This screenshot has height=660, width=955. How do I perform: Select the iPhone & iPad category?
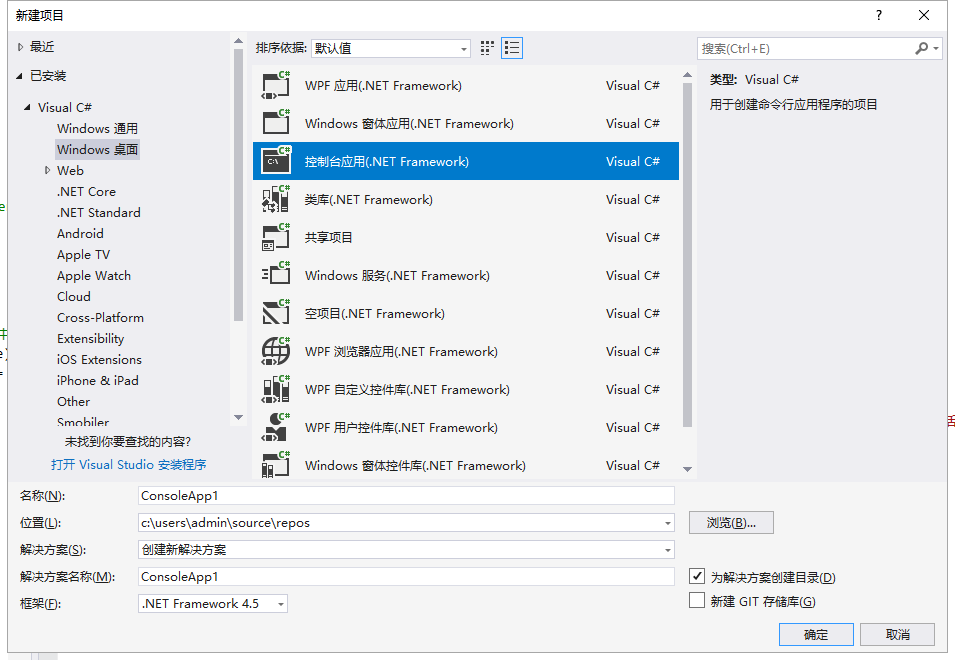[x=98, y=381]
